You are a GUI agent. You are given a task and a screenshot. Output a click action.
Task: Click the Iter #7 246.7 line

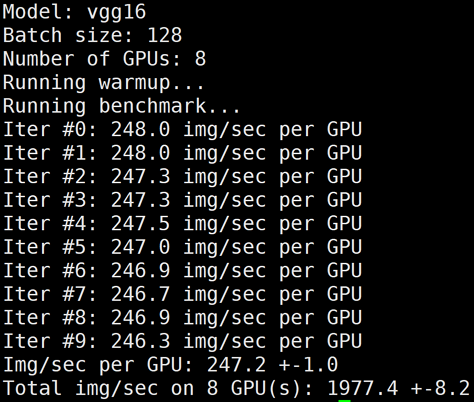tap(182, 295)
